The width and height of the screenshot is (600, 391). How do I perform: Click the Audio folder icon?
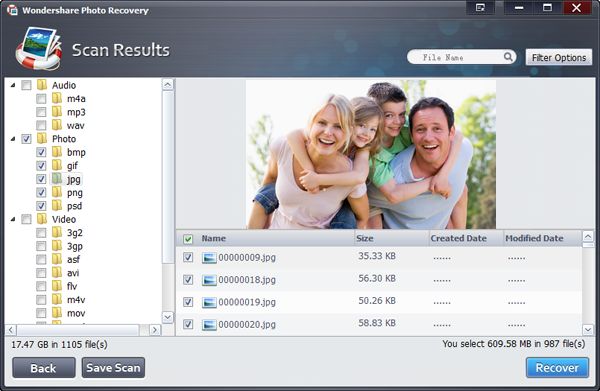42,85
